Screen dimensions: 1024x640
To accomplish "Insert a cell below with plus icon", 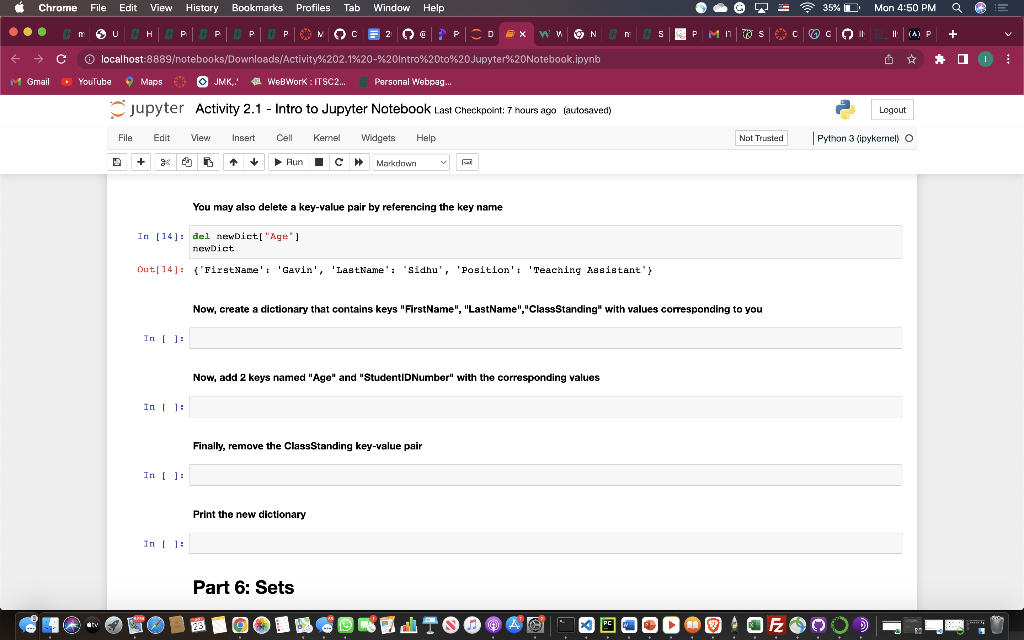I will [x=140, y=162].
